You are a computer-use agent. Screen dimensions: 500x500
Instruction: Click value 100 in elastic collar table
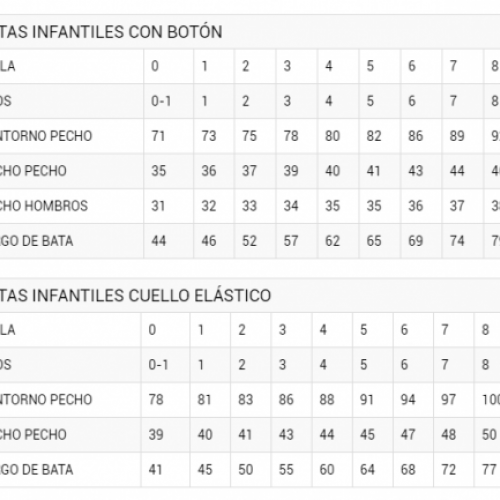click(491, 400)
